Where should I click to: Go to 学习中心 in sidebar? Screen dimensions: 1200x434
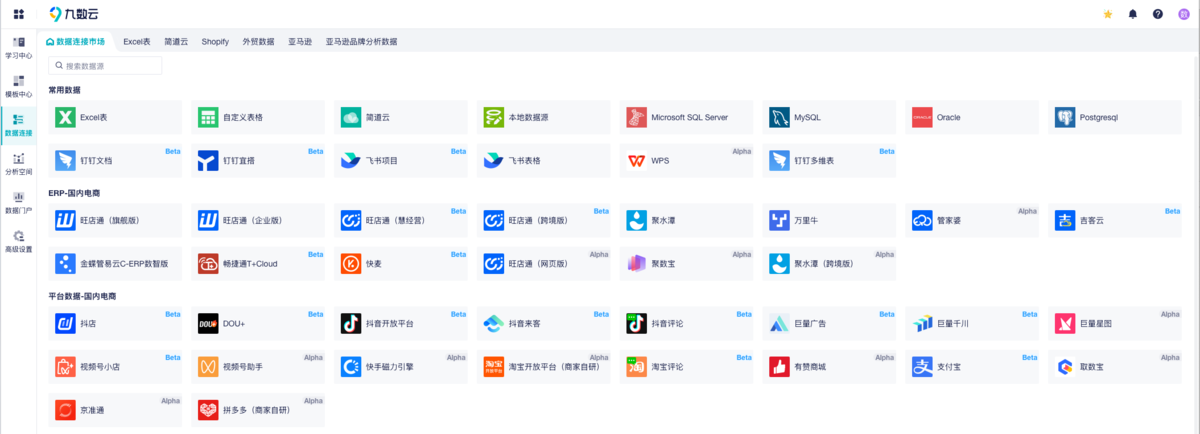pos(18,49)
